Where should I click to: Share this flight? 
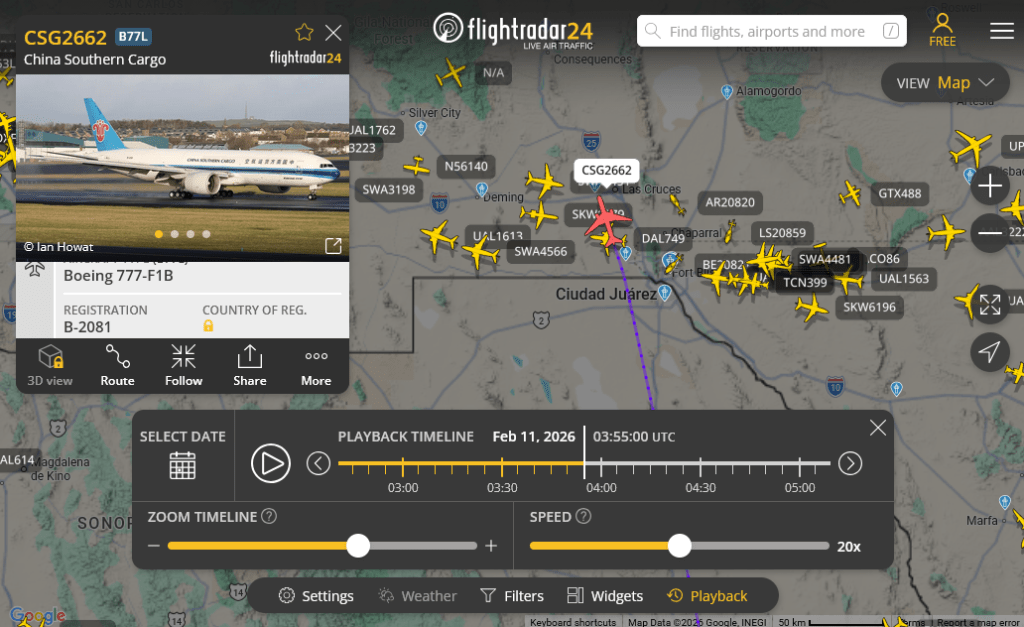(249, 366)
